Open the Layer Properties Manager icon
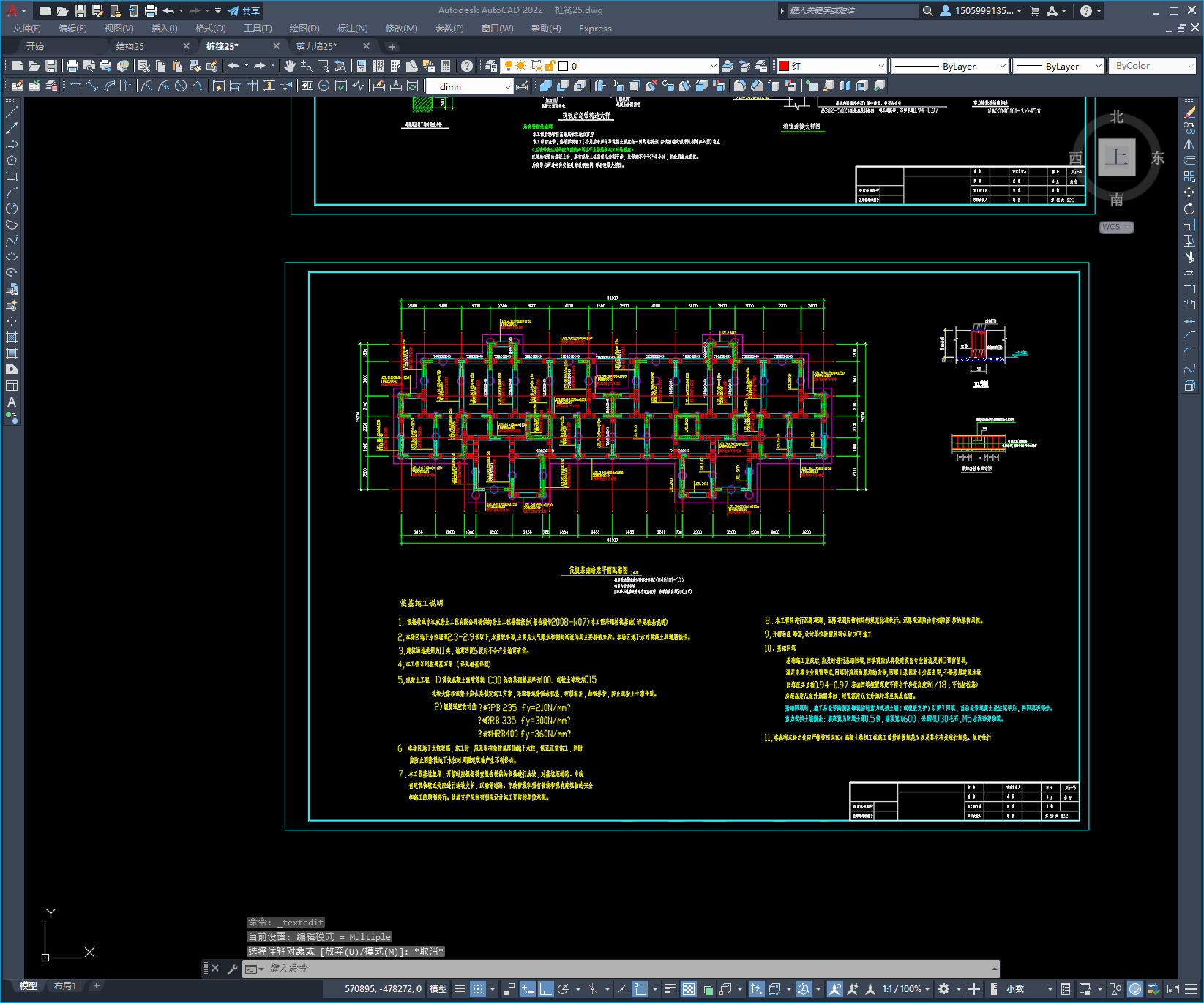This screenshot has width=1204, height=1003. 491,66
